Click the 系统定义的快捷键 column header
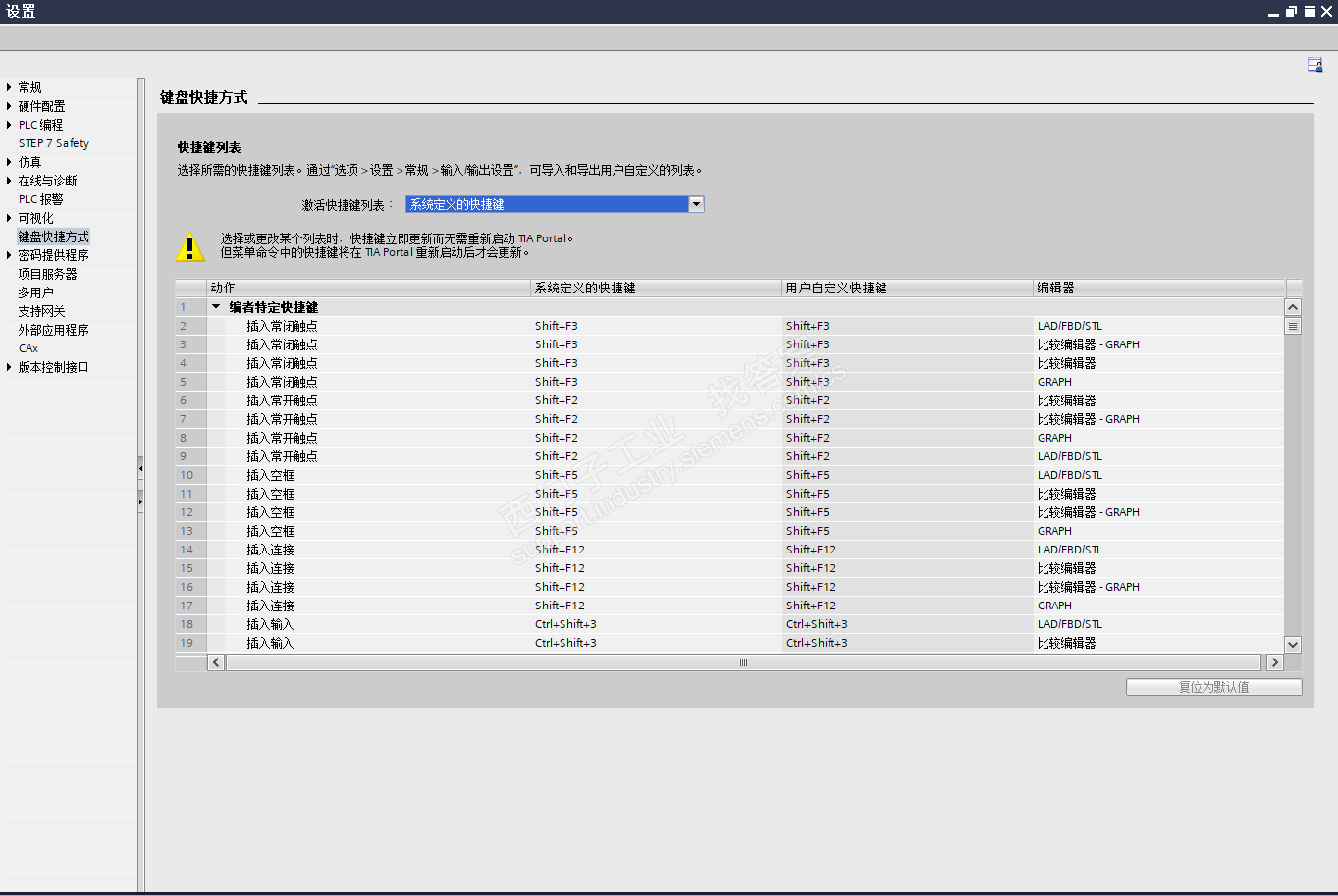This screenshot has width=1338, height=896. pyautogui.click(x=656, y=288)
